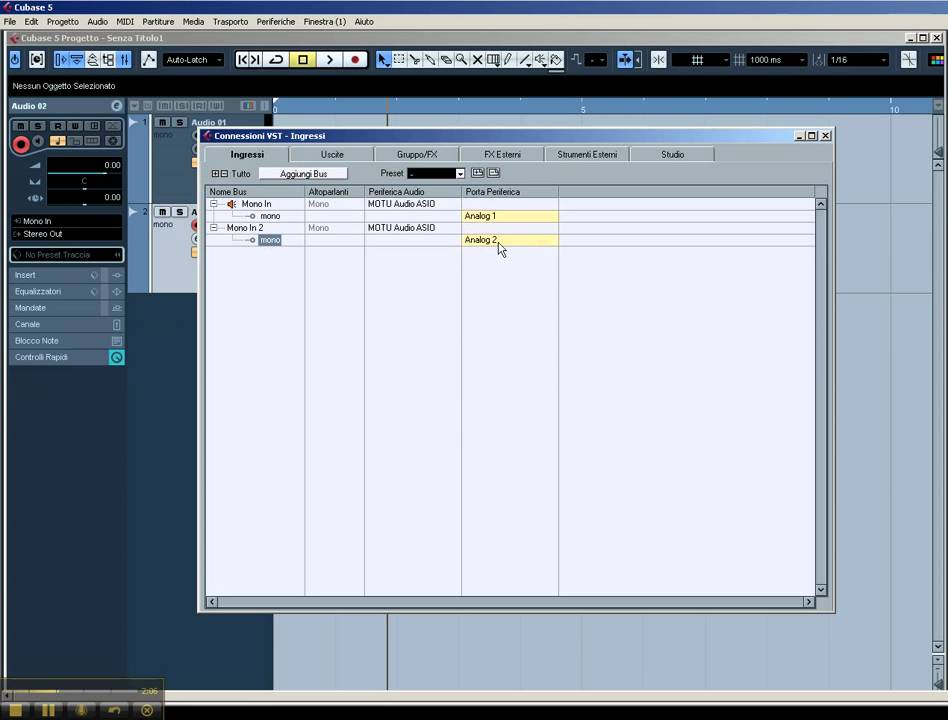Image resolution: width=948 pixels, height=720 pixels.
Task: Collapse the Mono In 2 bus tree
Action: click(x=213, y=228)
